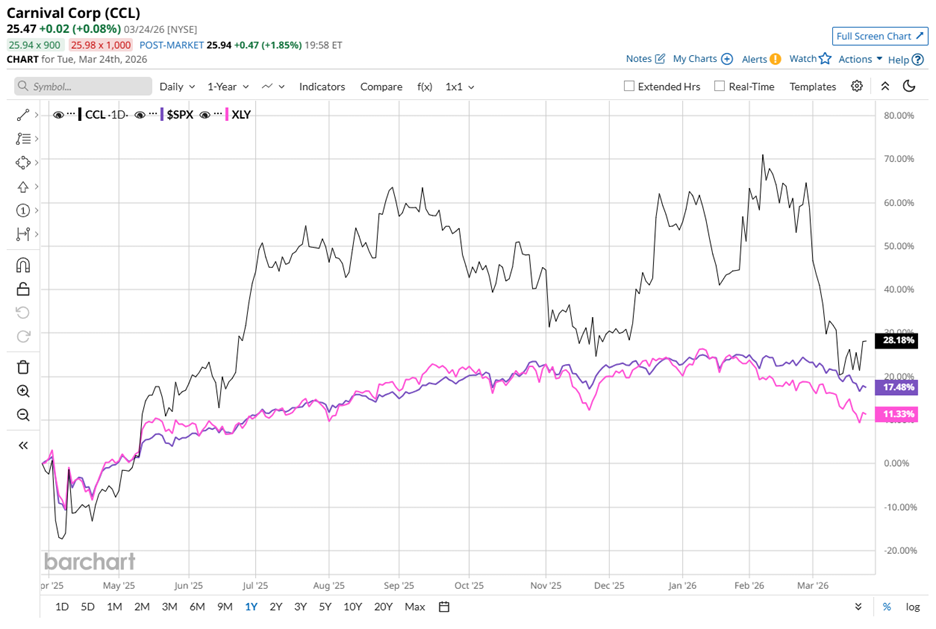The height and width of the screenshot is (629, 936).
Task: Switch to dark mode moon icon
Action: coord(909,86)
